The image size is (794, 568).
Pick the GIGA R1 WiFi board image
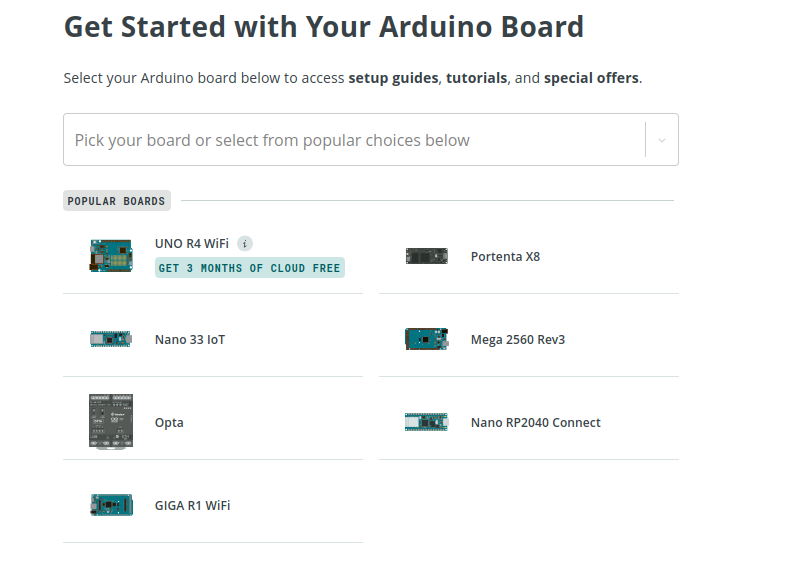pos(111,505)
